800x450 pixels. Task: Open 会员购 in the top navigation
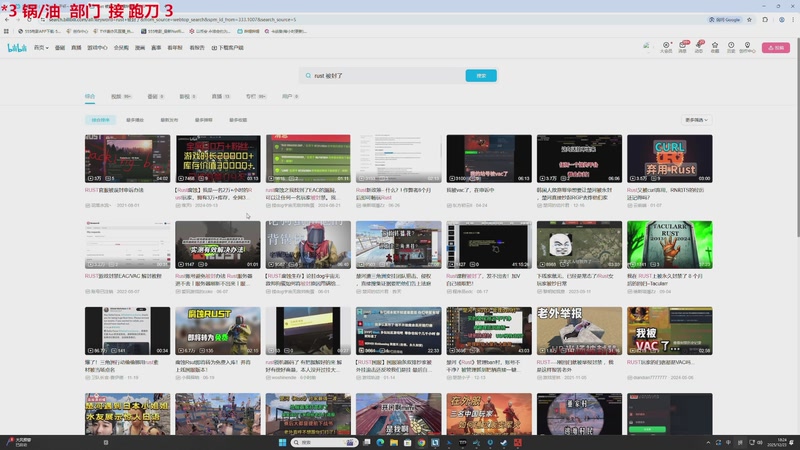121,47
